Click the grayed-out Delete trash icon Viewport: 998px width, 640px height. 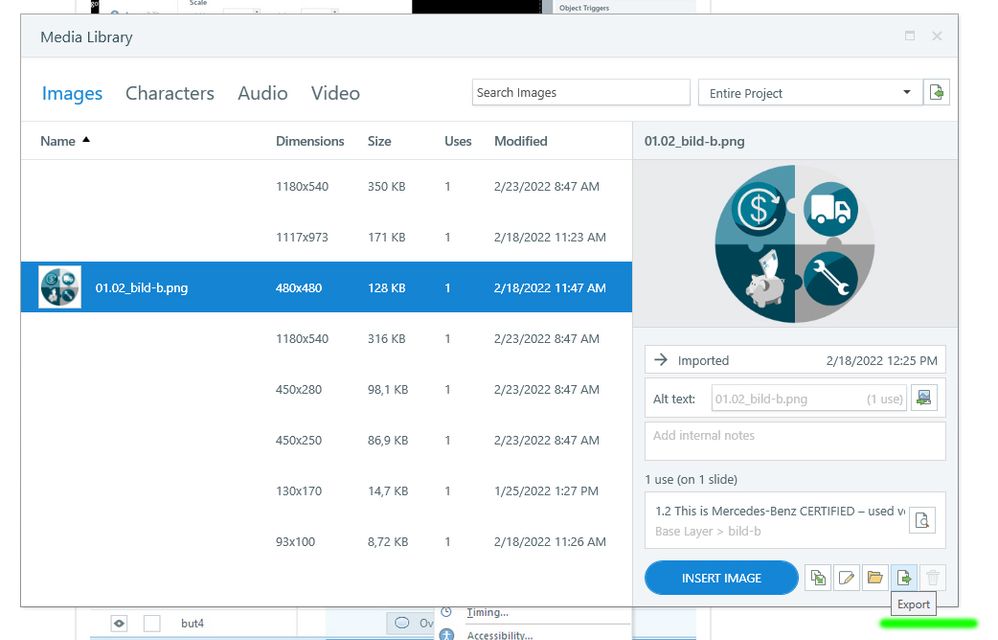(933, 578)
